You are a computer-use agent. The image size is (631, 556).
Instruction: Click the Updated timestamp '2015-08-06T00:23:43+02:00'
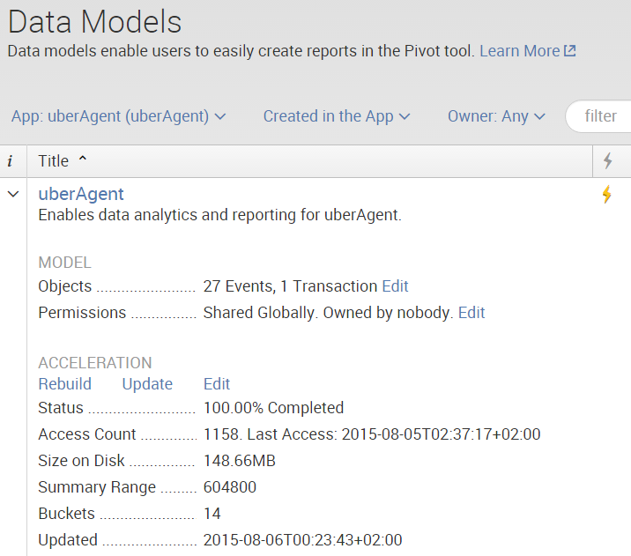303,540
